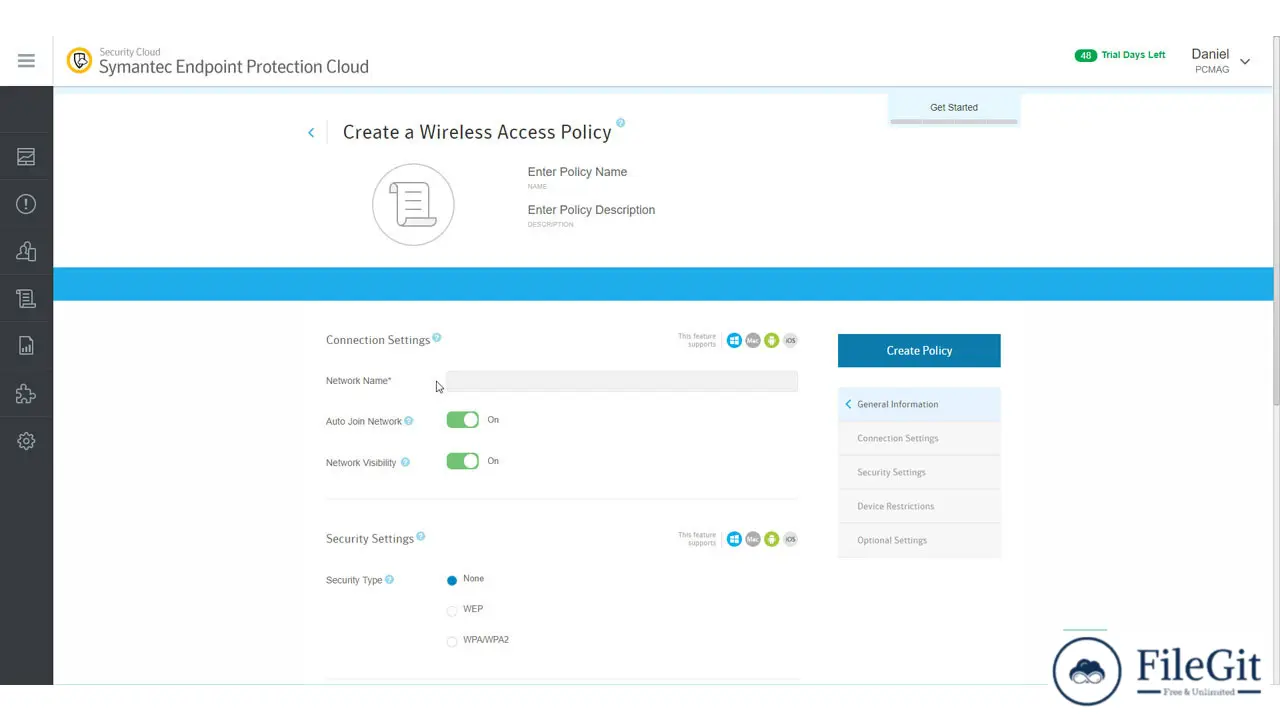Open the reports chart sidebar icon
The image size is (1280, 720).
pyautogui.click(x=26, y=346)
